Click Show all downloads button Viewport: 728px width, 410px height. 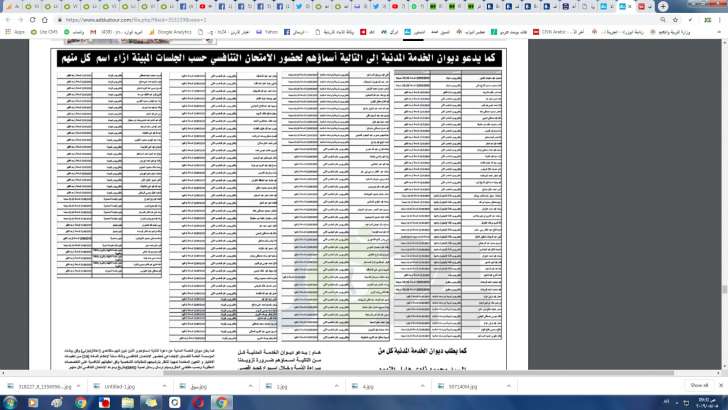pos(700,383)
